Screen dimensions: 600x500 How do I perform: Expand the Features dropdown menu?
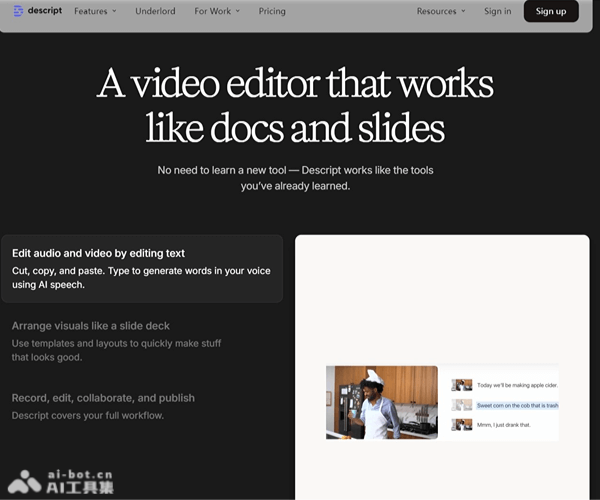pos(95,11)
